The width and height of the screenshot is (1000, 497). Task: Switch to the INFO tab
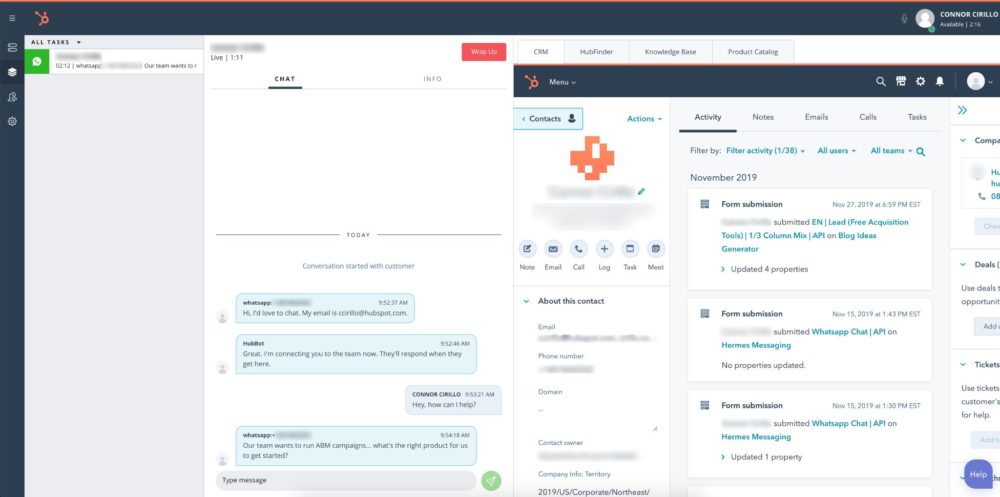click(x=432, y=79)
